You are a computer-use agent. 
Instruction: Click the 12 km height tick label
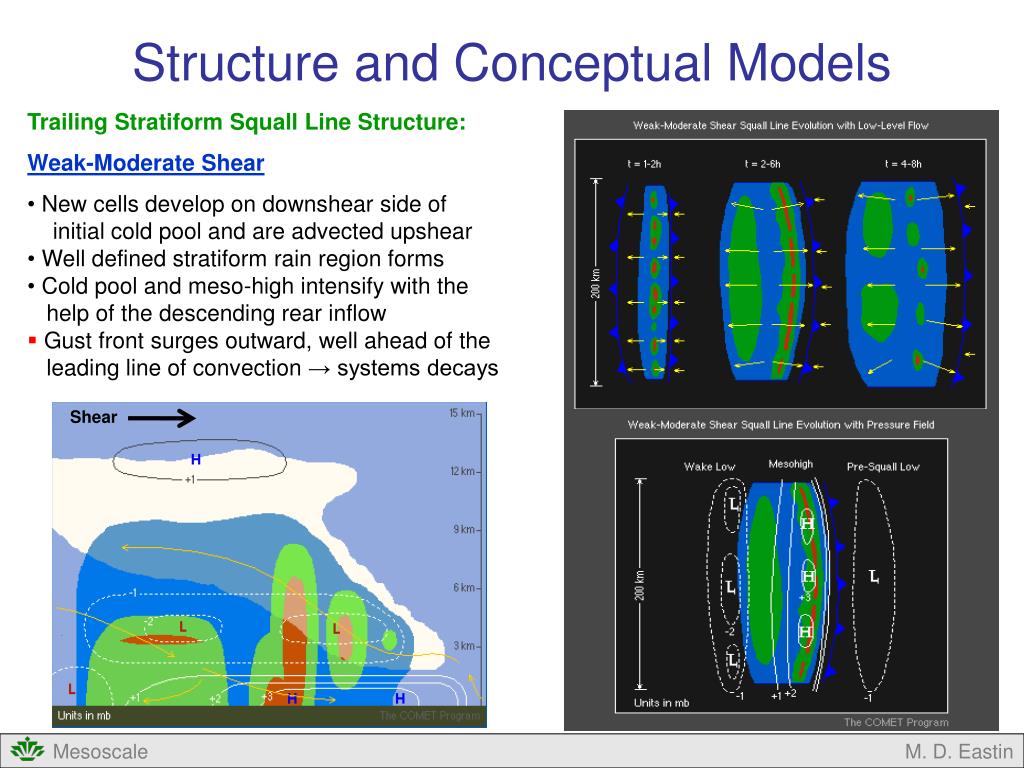tap(462, 471)
